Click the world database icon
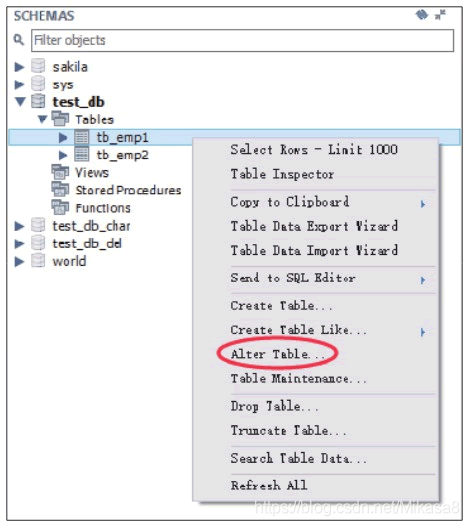The image size is (469, 526). pos(38,261)
